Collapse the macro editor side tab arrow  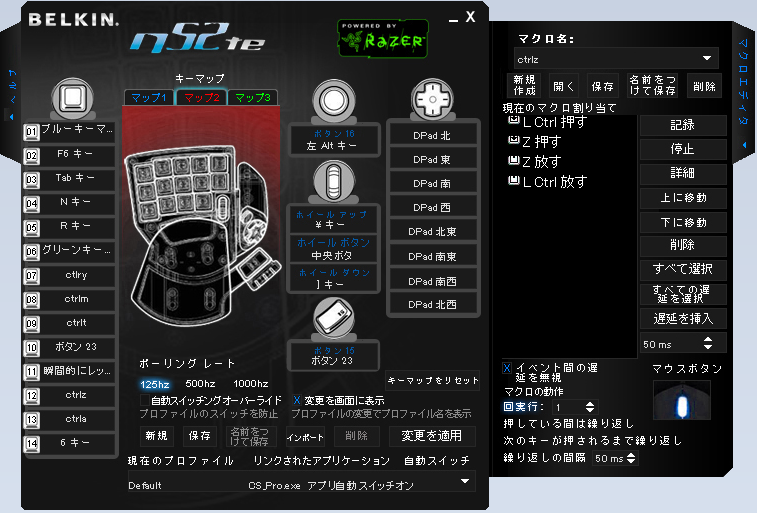744,145
